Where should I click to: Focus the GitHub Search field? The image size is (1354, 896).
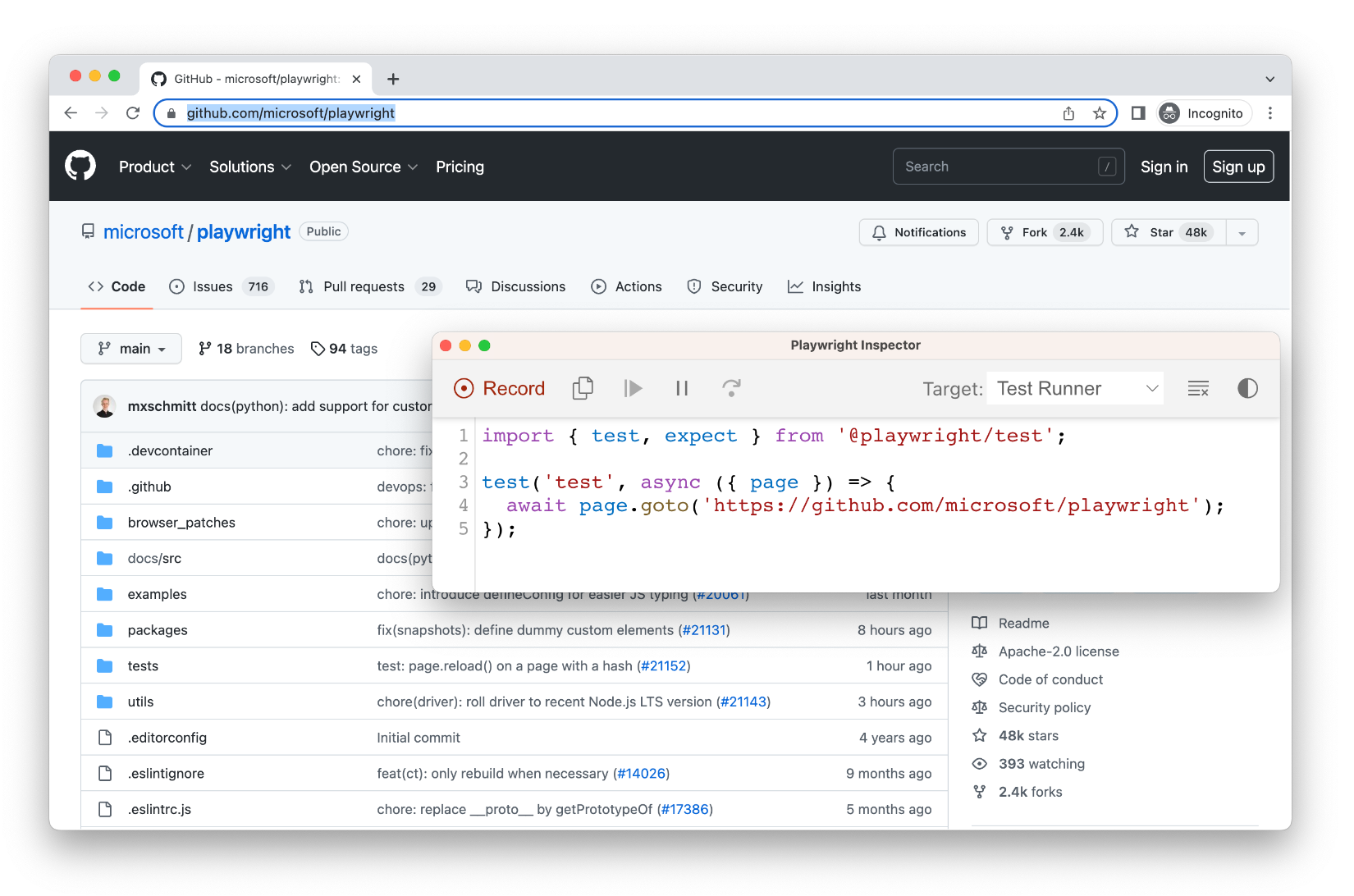pyautogui.click(x=1009, y=167)
